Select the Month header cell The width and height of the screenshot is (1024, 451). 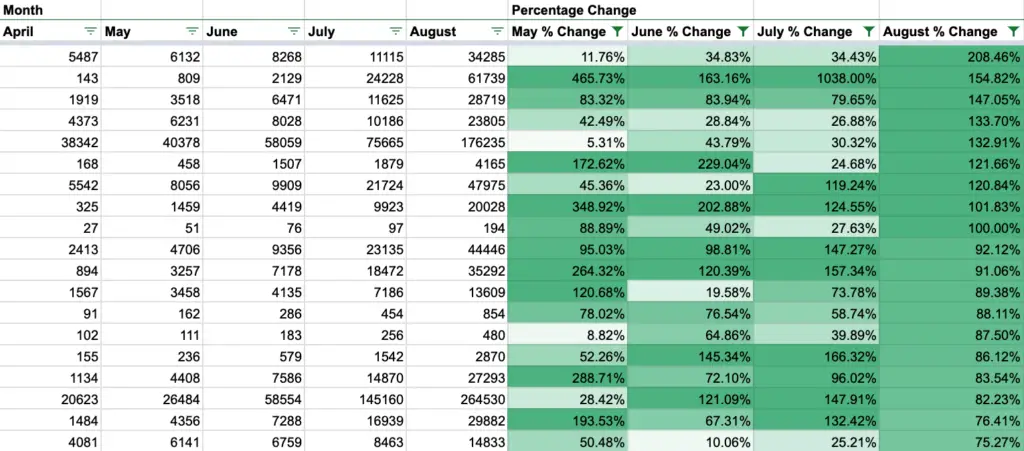coord(50,10)
